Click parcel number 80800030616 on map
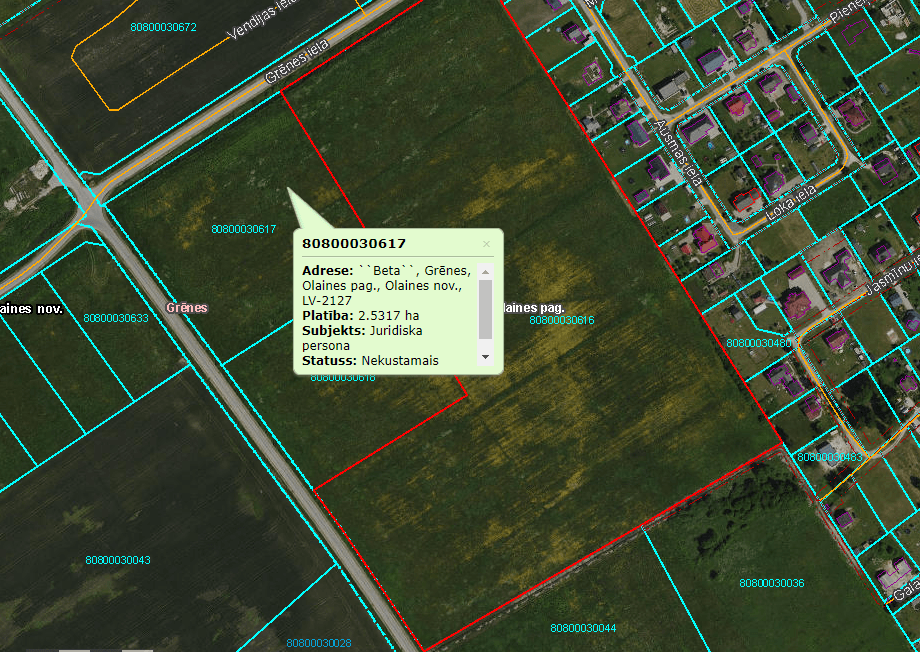This screenshot has width=920, height=652. pyautogui.click(x=562, y=321)
